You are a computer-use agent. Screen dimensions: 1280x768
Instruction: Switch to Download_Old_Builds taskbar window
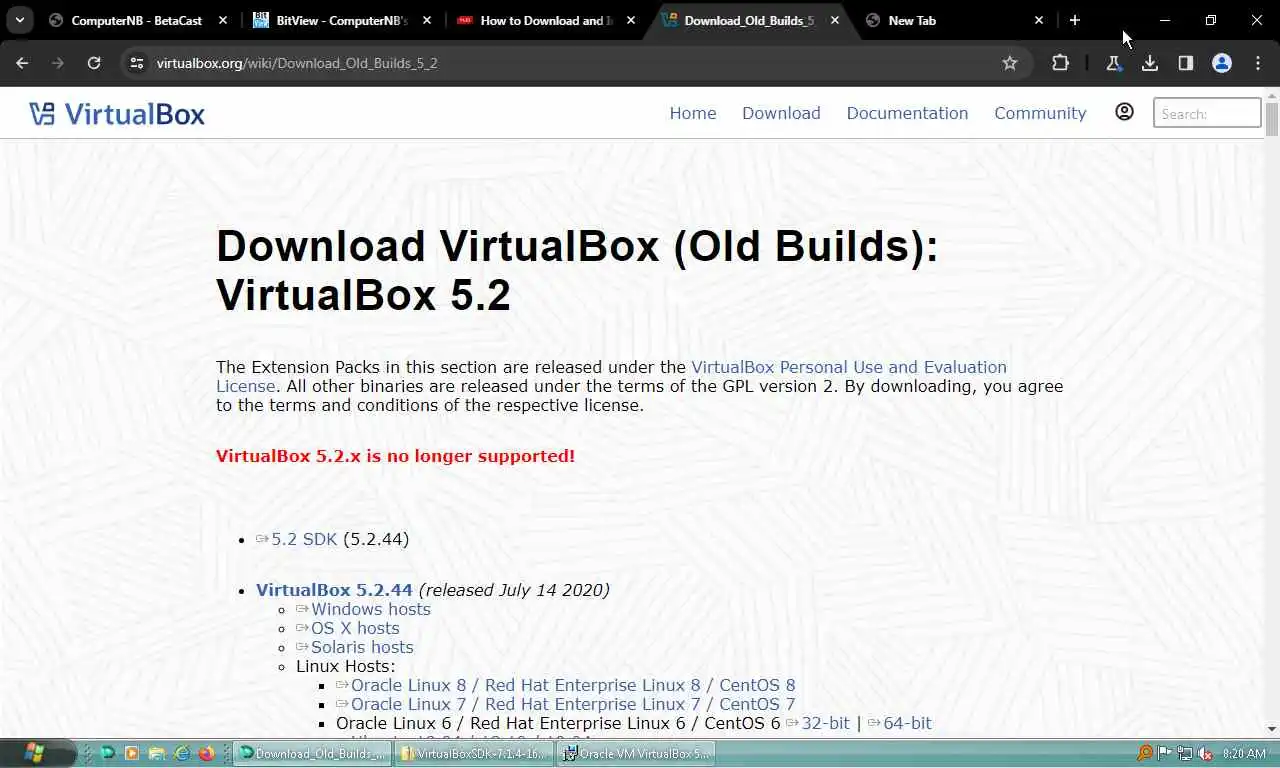(x=311, y=753)
